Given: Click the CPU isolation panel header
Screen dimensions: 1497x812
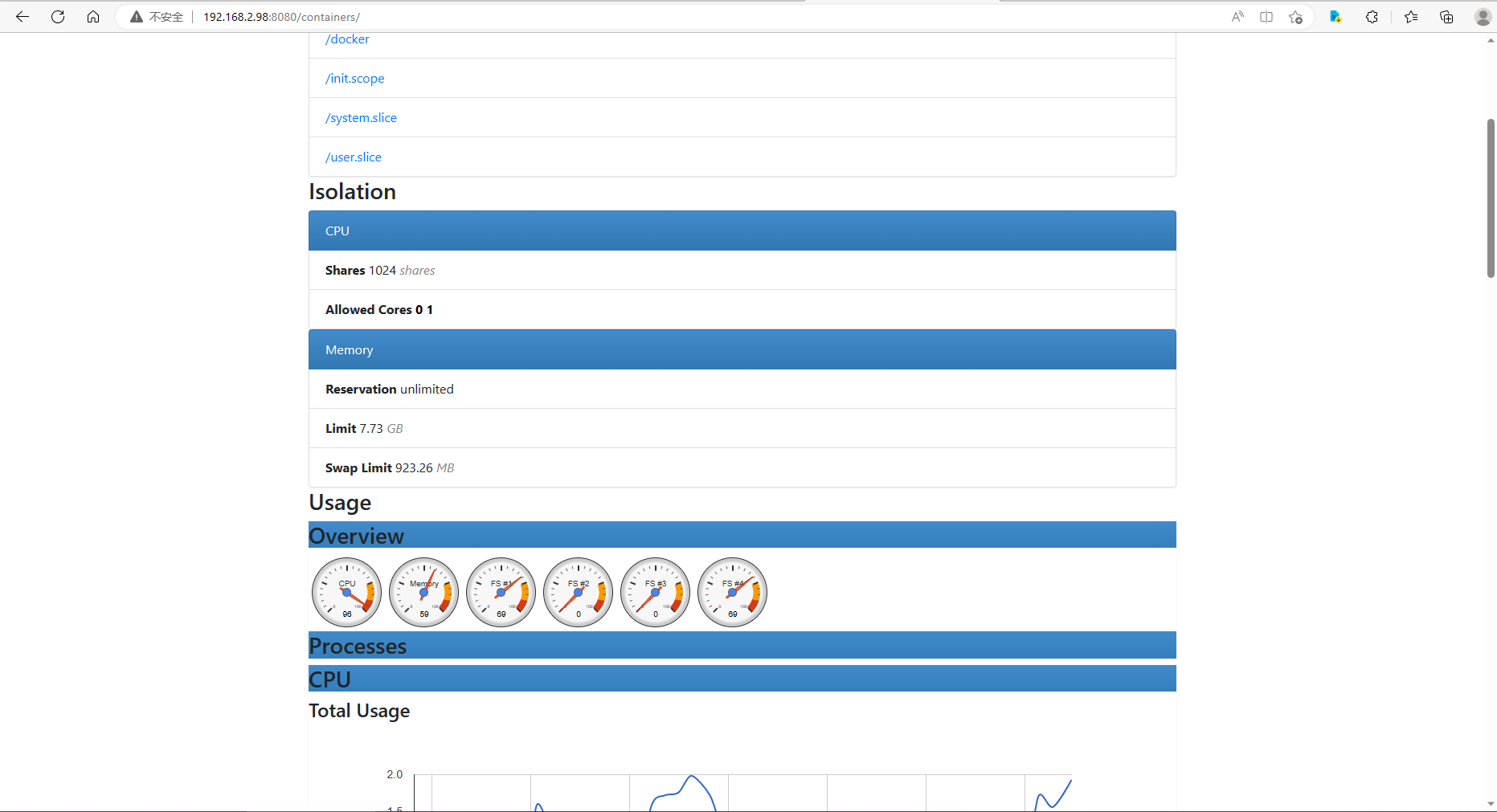Looking at the screenshot, I should [742, 231].
